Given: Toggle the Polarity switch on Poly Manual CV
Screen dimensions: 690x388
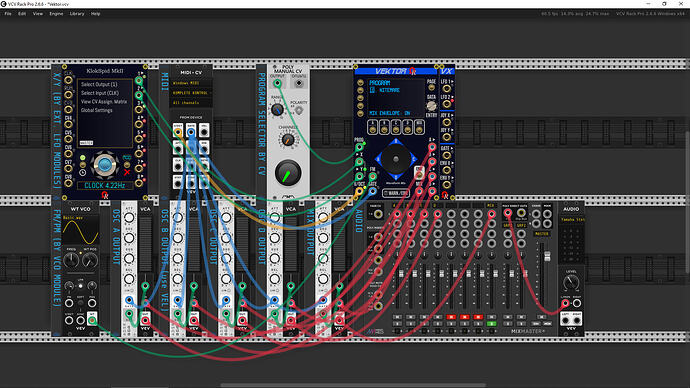Looking at the screenshot, I should point(299,110).
